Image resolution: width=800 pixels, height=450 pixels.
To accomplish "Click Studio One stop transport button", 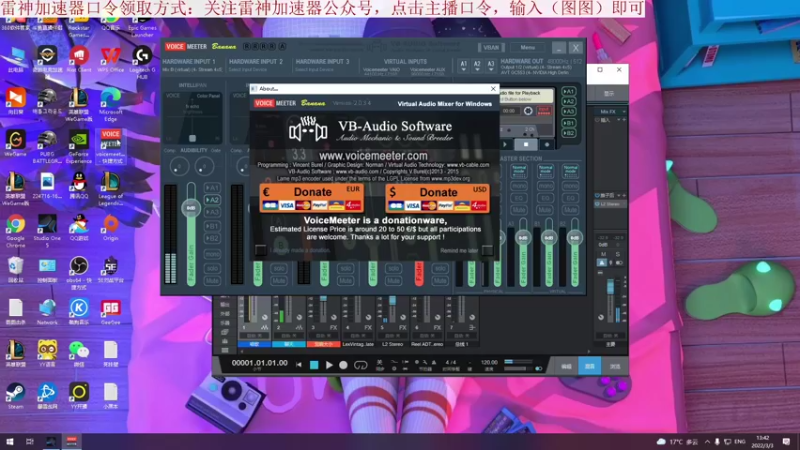I will (314, 365).
